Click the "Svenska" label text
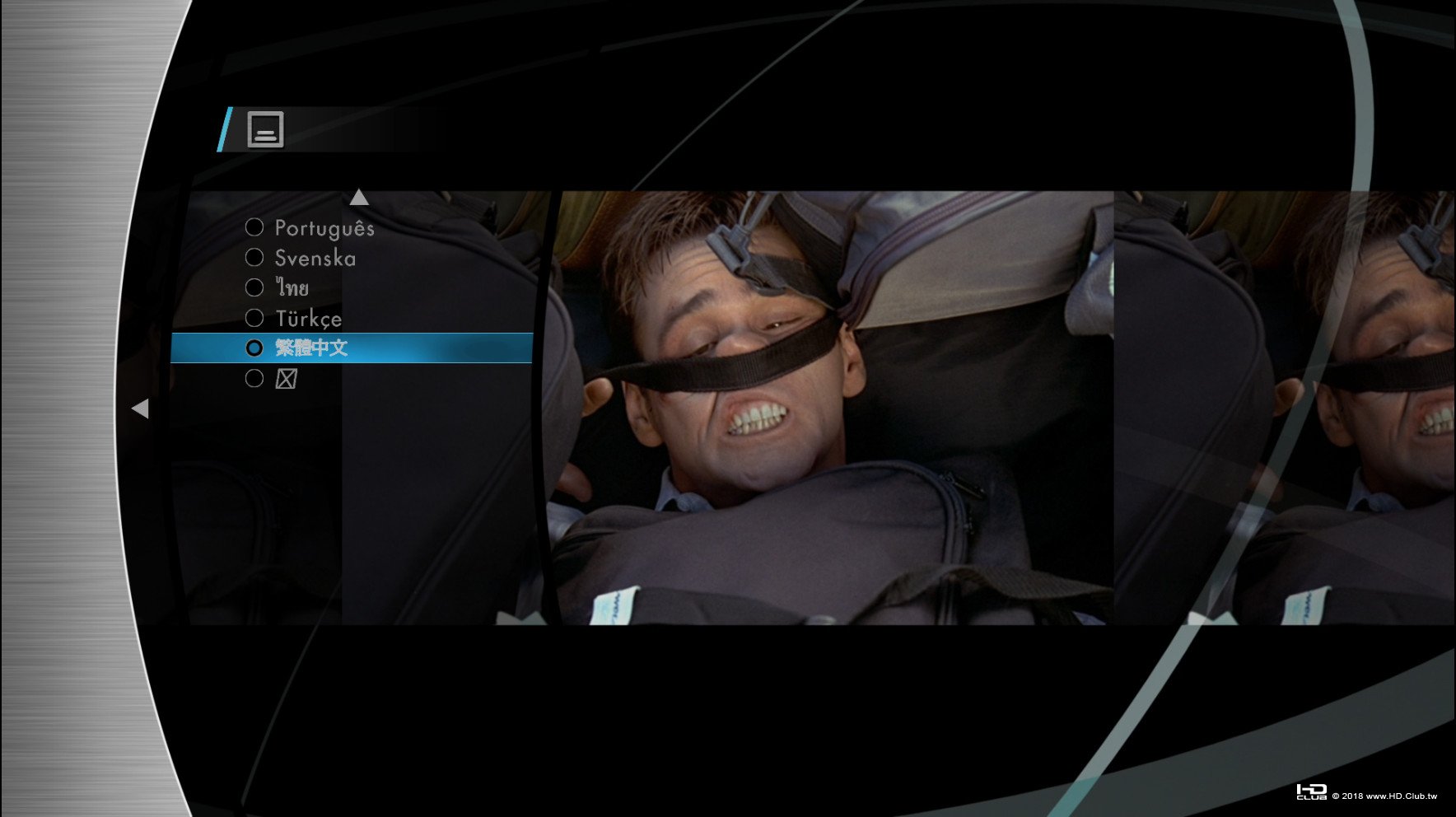 tap(315, 258)
